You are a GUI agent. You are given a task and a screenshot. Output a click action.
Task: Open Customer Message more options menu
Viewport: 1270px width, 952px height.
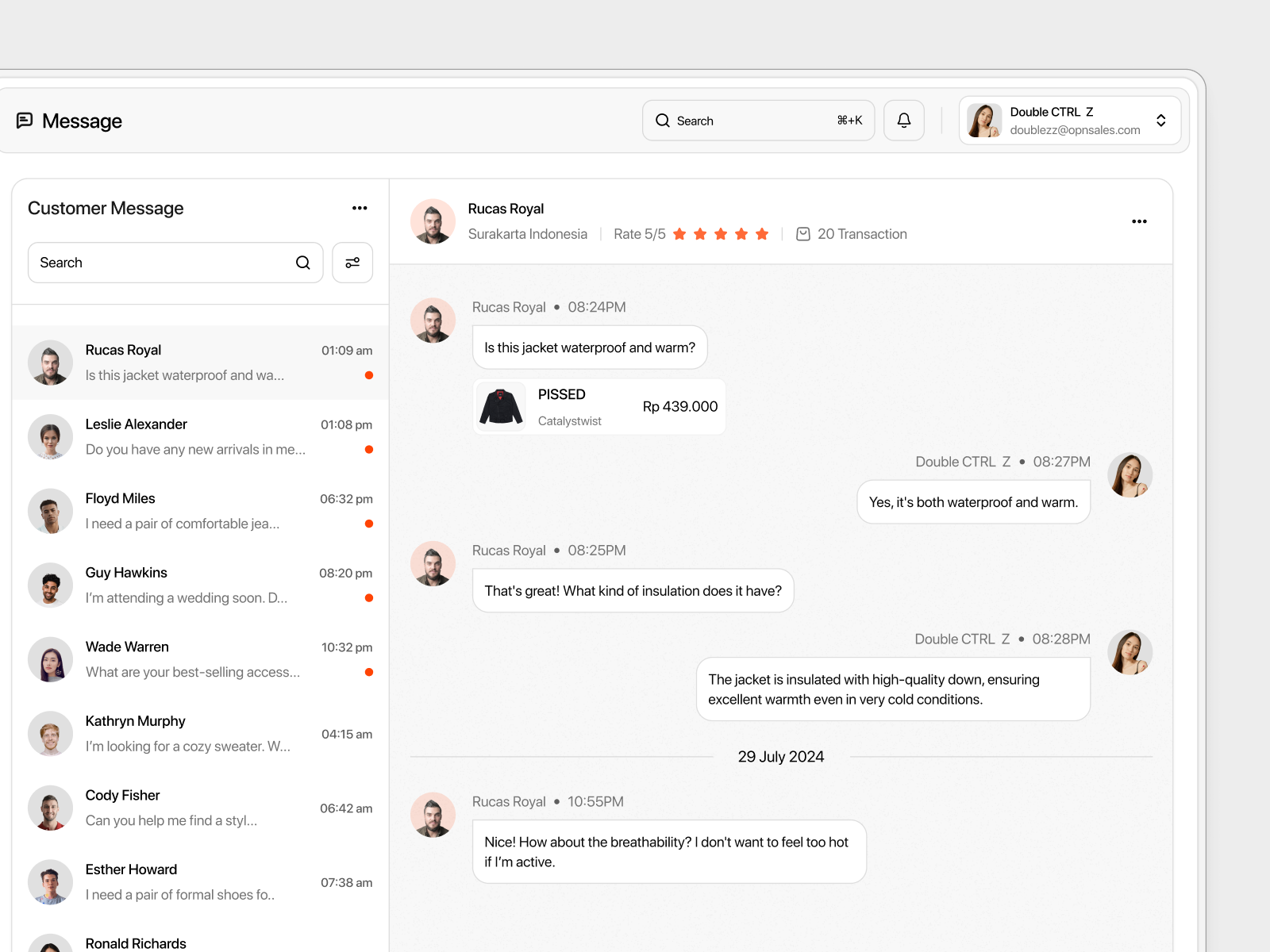pos(360,208)
